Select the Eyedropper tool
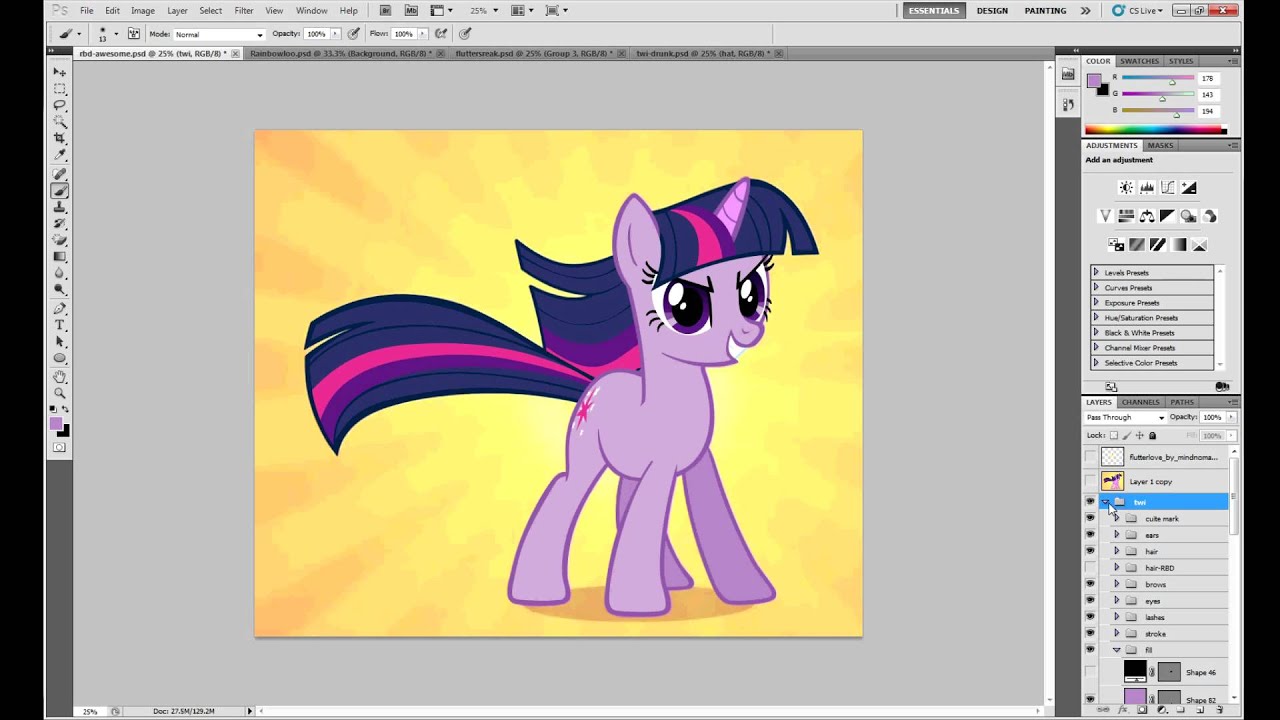Screen dimensions: 1280x720 pos(60,156)
